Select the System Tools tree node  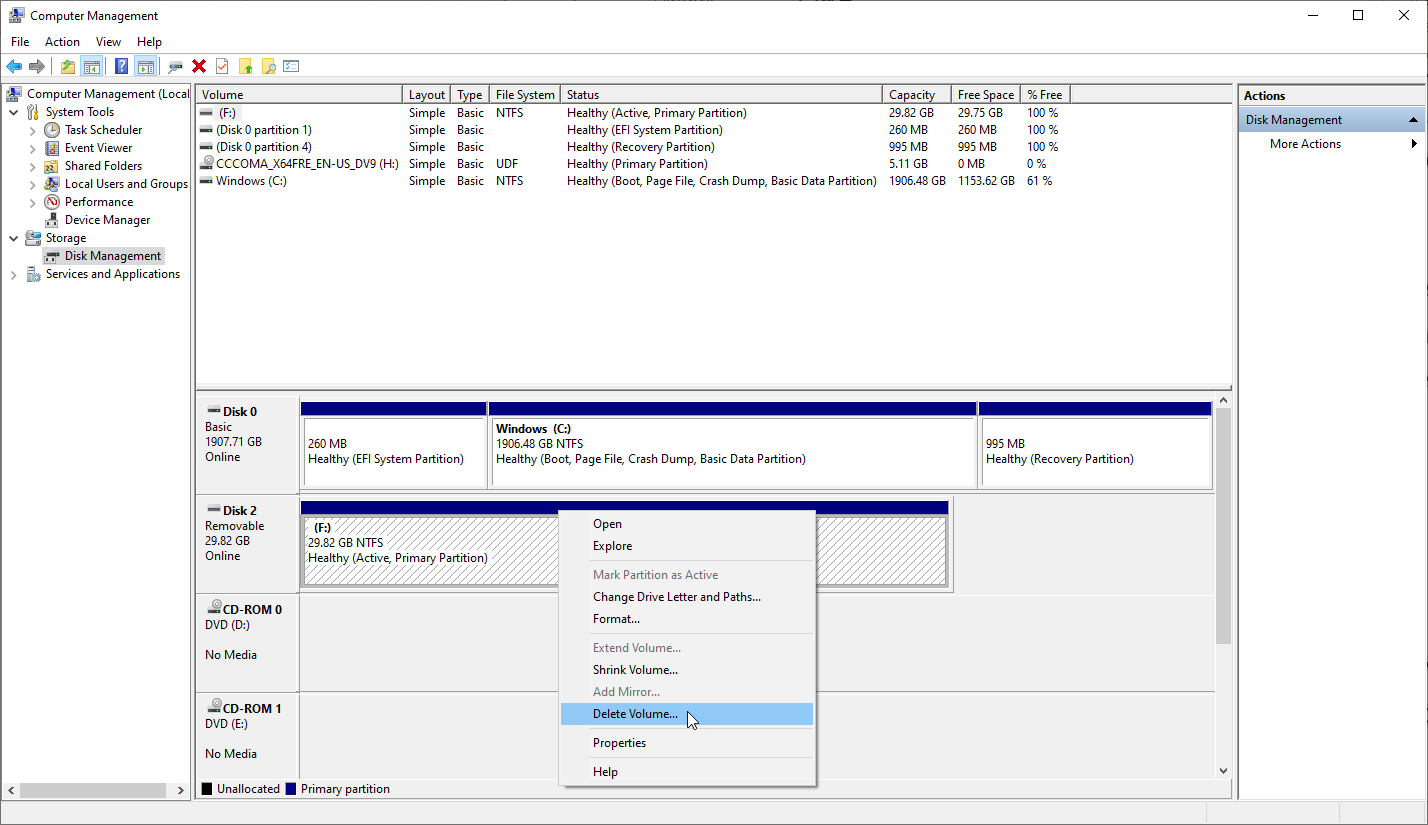80,112
